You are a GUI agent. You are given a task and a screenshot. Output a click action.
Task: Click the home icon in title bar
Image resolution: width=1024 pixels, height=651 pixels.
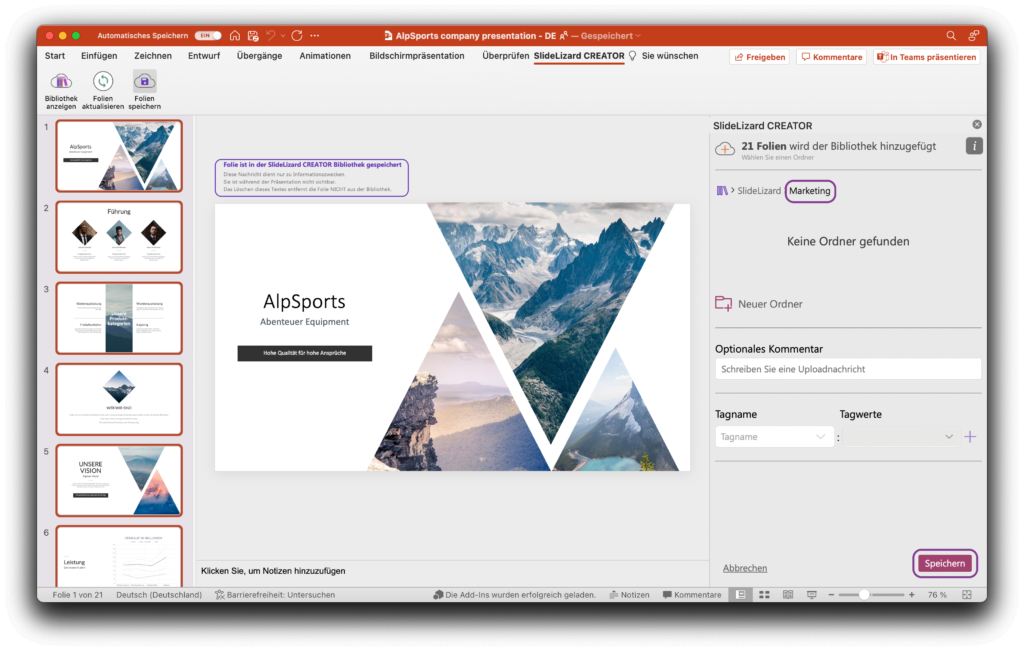coord(235,36)
